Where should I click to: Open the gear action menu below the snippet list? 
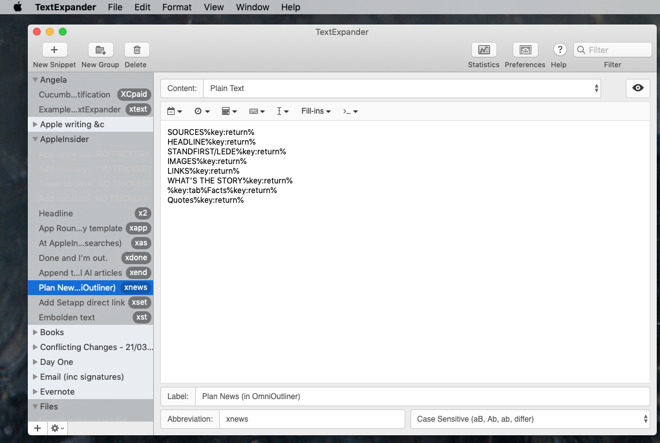pos(57,428)
